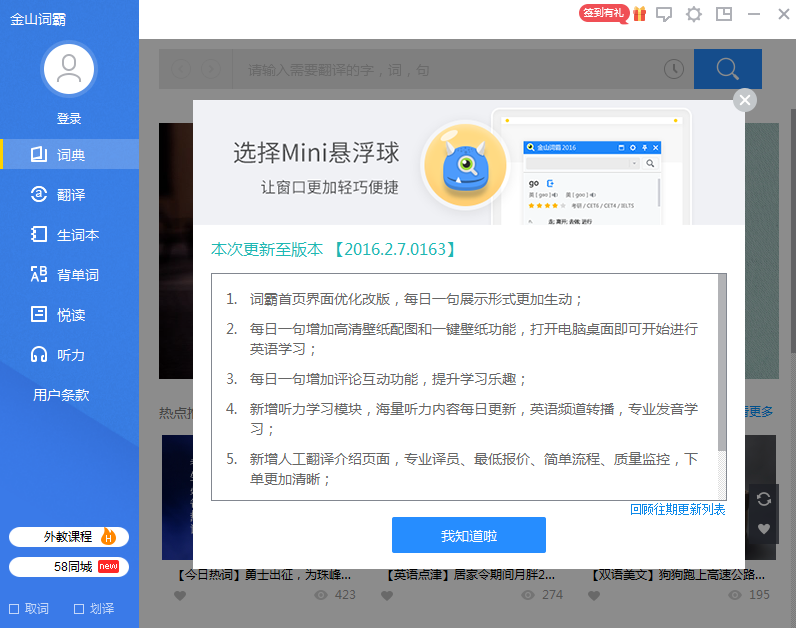Click the blue search magnifier button
Viewport: 796px width, 628px height.
(727, 69)
